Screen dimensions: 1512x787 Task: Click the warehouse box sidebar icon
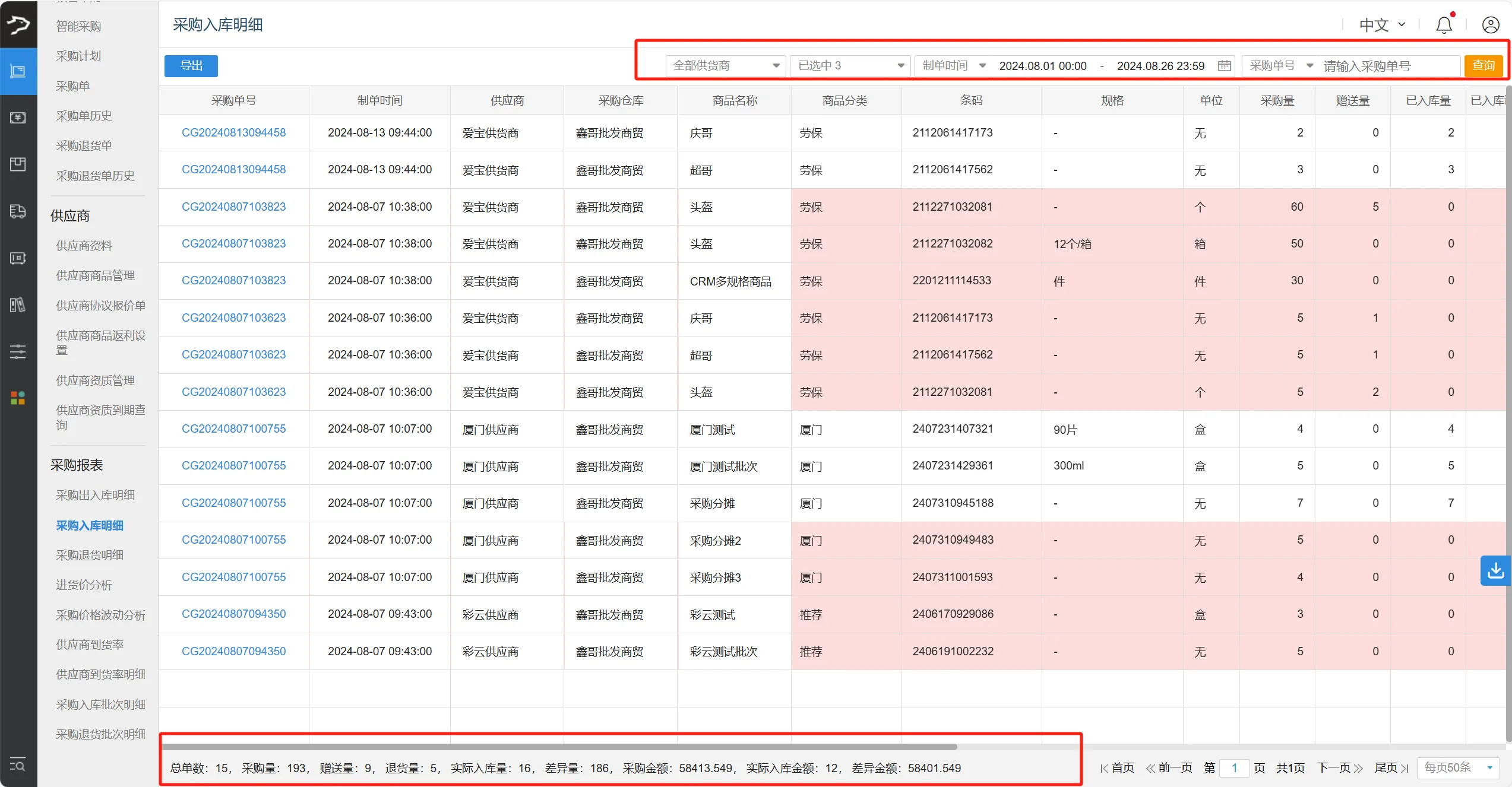18,164
